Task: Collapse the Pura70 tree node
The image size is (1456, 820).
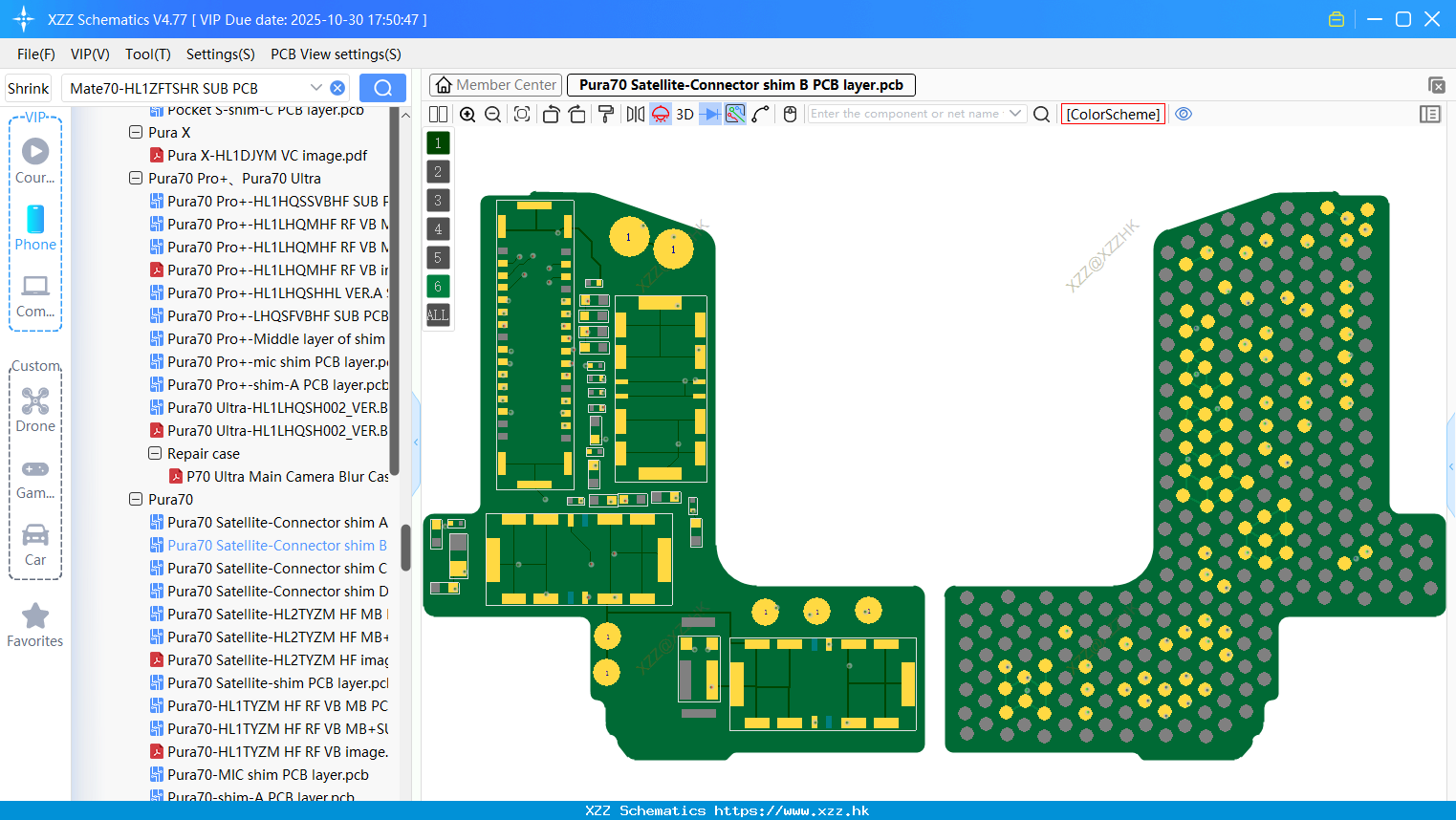Action: tap(136, 500)
